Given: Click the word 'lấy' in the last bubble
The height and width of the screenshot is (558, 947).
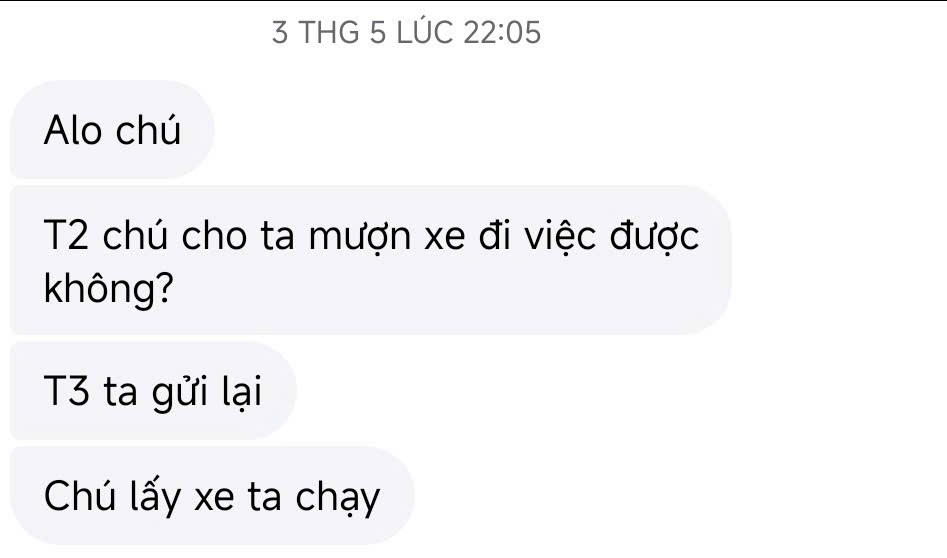Looking at the screenshot, I should pos(156,497).
